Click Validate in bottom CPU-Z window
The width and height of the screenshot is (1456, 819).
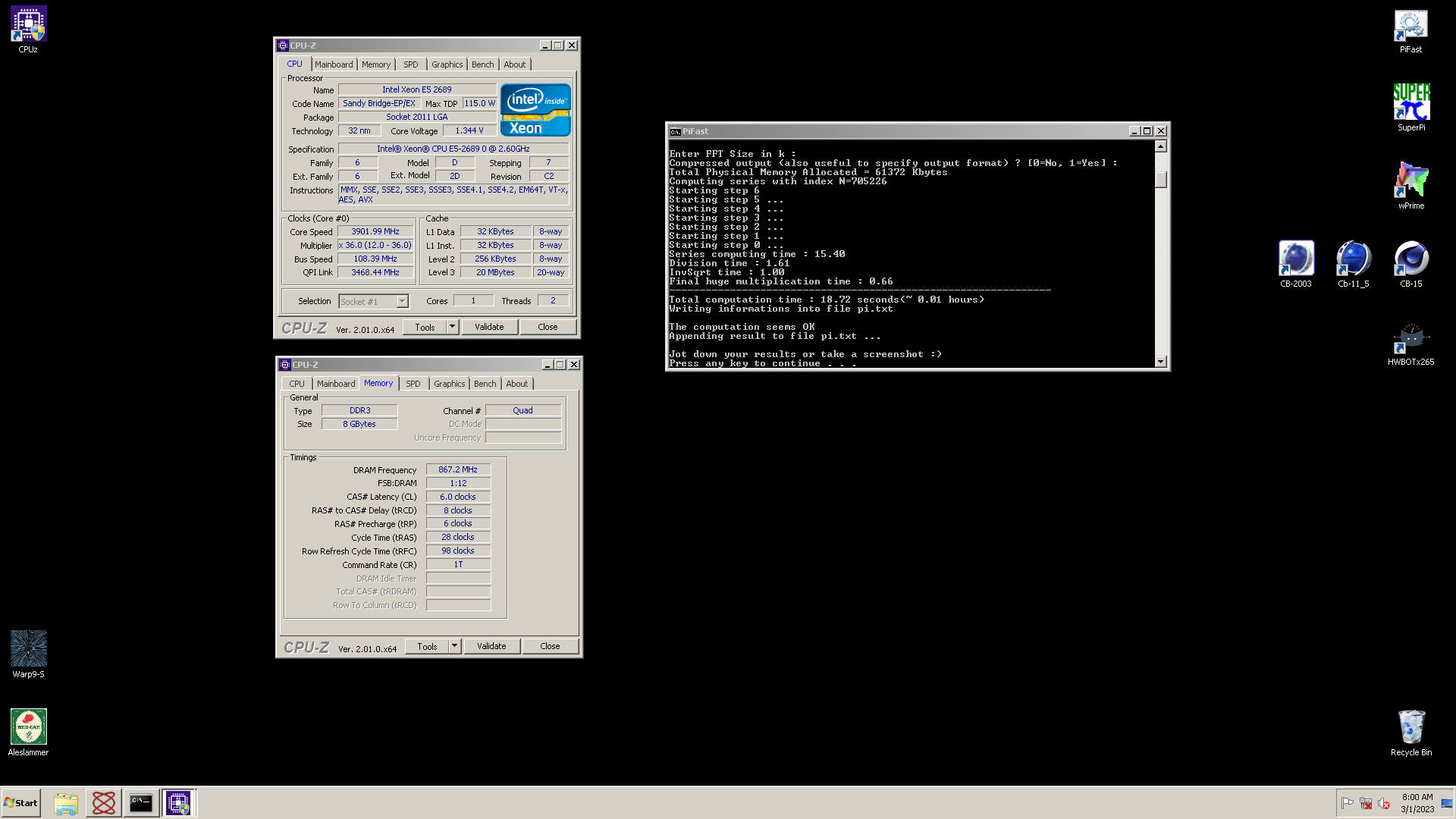[491, 646]
